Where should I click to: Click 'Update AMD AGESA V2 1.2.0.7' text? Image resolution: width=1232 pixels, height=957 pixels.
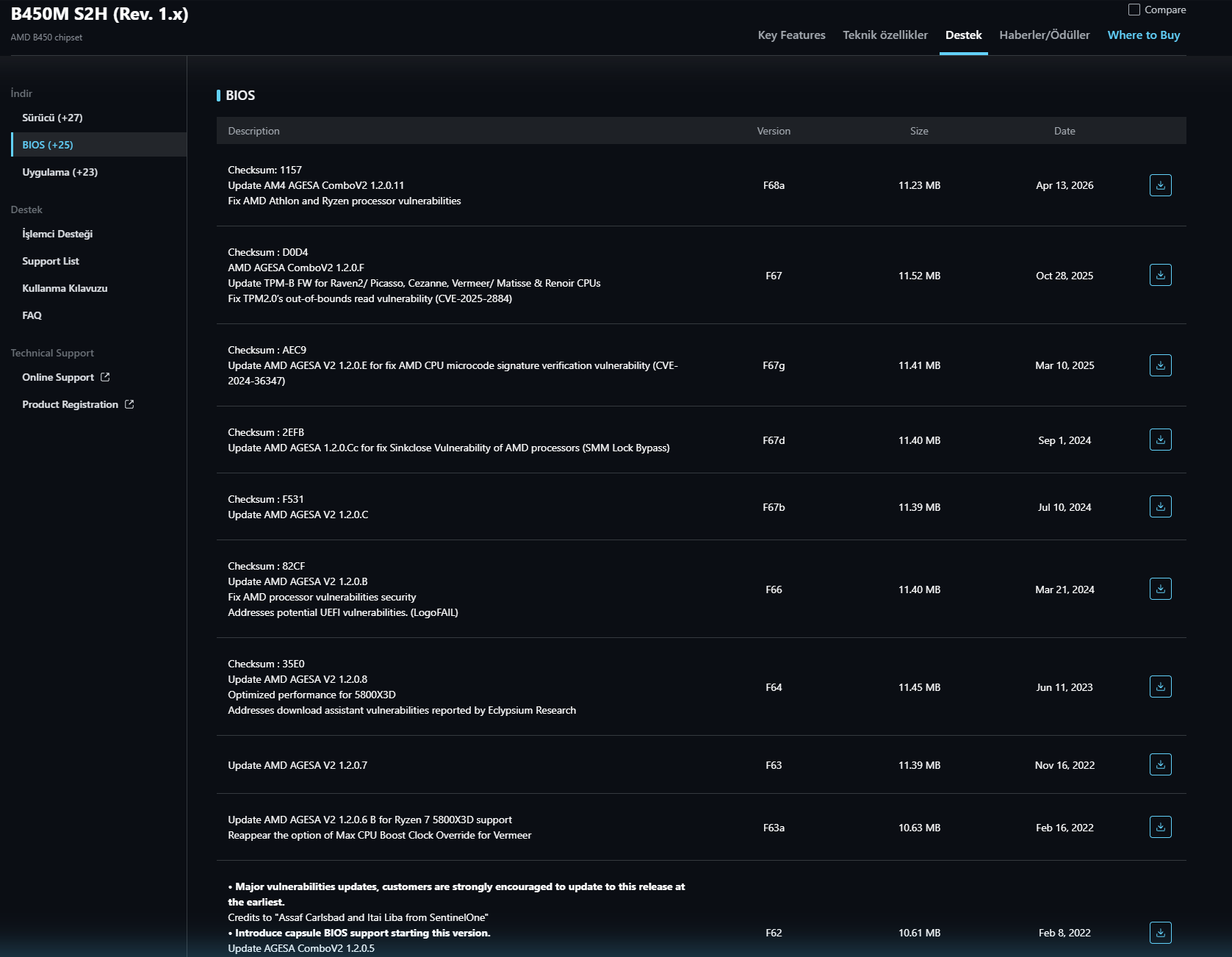[298, 765]
